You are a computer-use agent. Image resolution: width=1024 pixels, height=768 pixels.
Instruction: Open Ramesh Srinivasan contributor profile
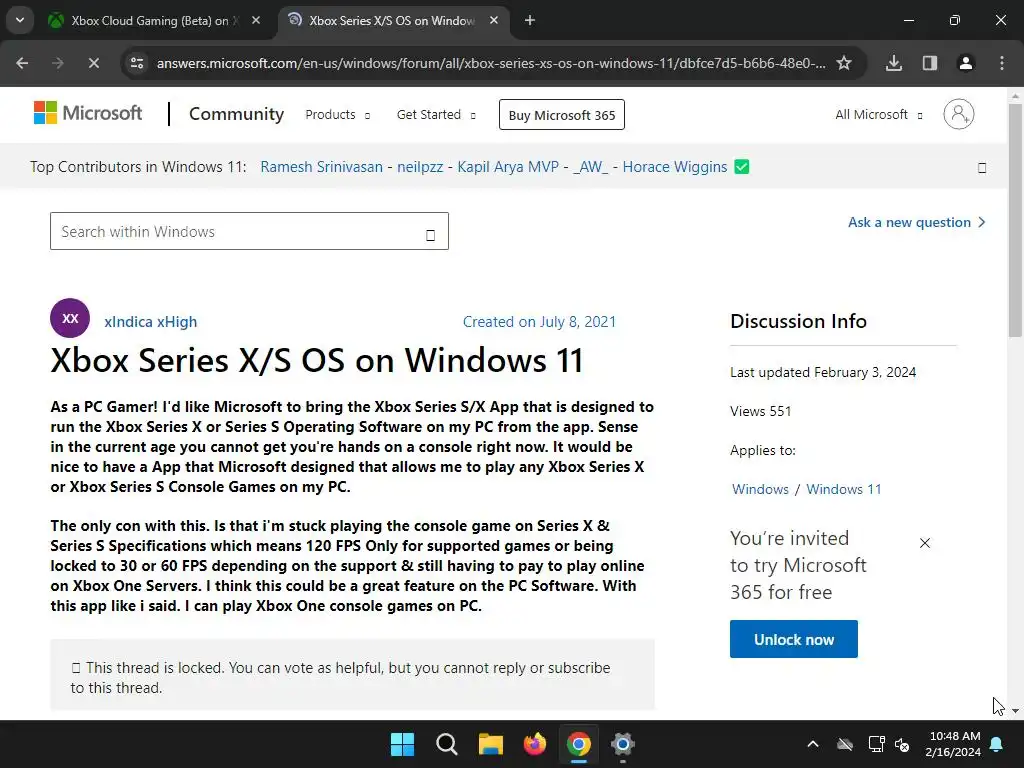pyautogui.click(x=321, y=167)
